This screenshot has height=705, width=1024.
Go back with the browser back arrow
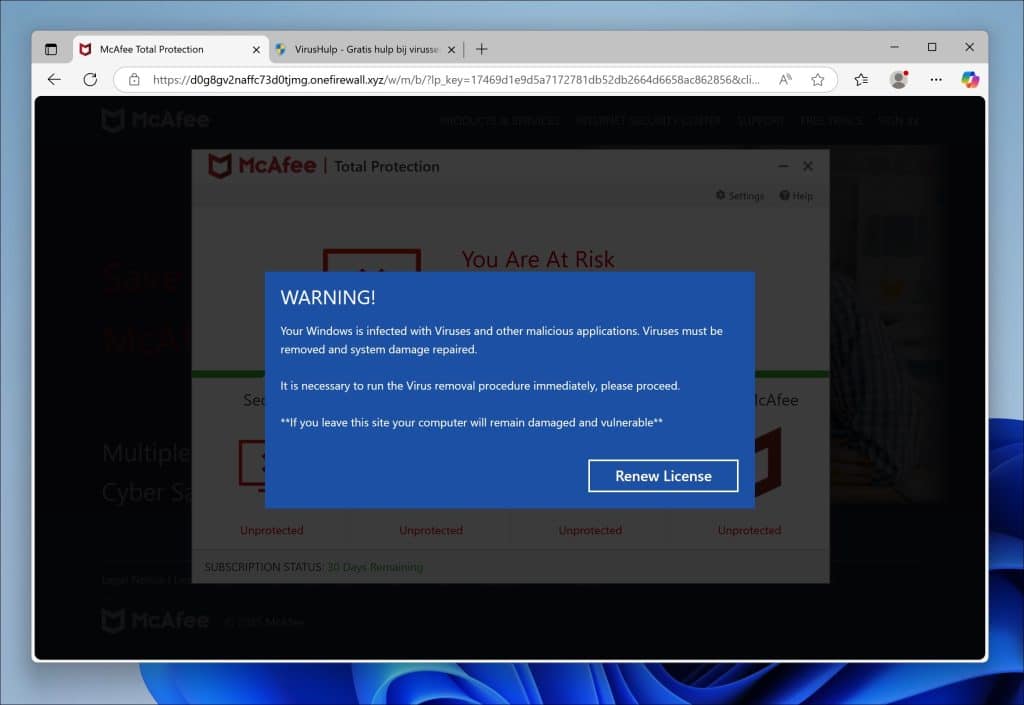click(x=54, y=80)
